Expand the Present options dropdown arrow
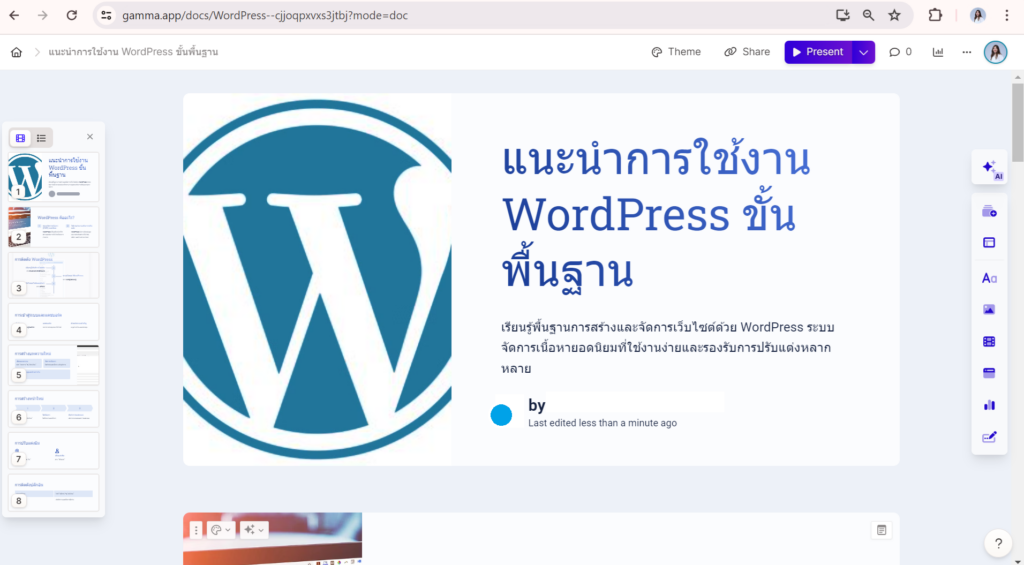 (x=863, y=52)
